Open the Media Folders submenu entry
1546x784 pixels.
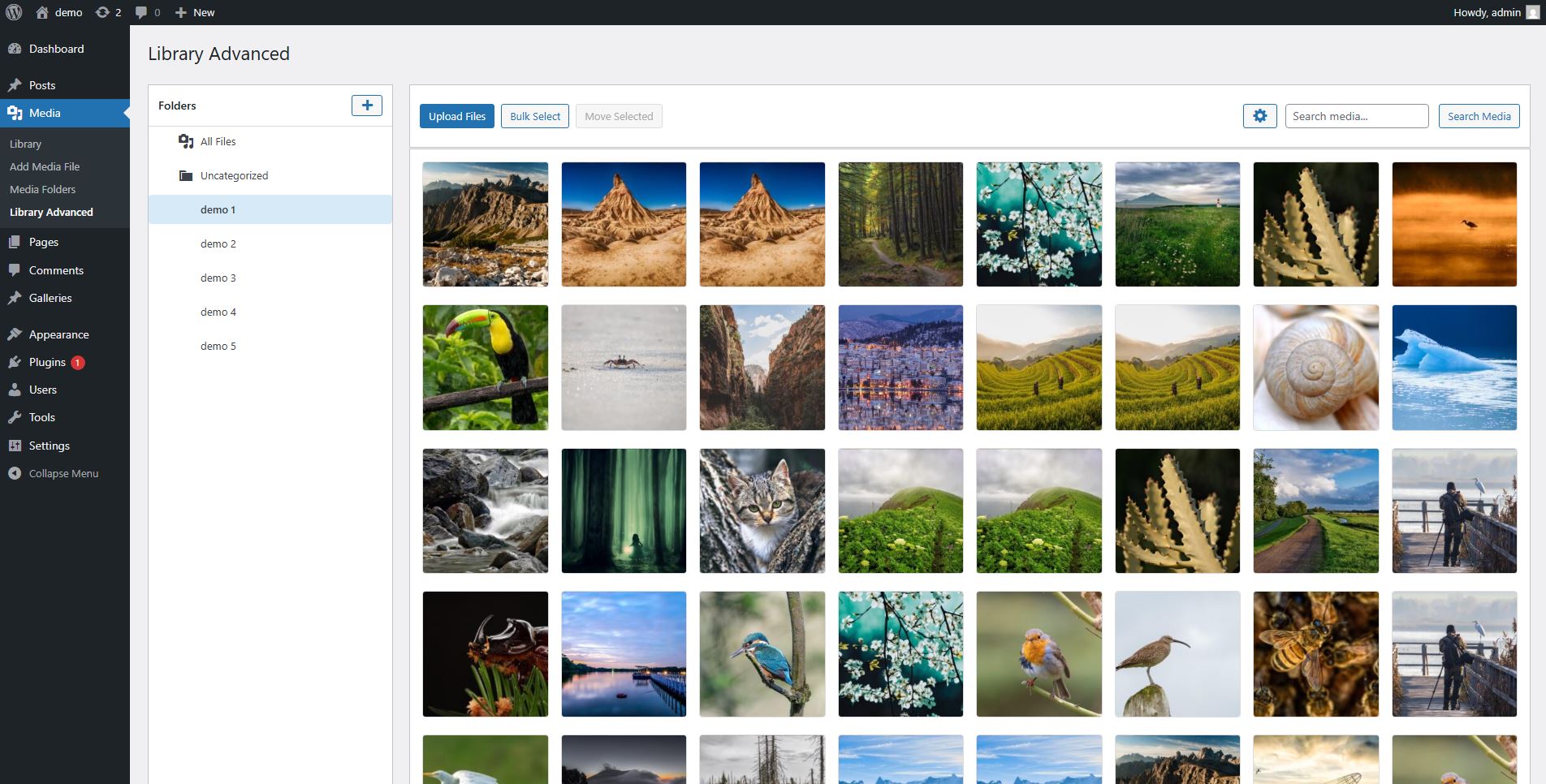(x=42, y=188)
